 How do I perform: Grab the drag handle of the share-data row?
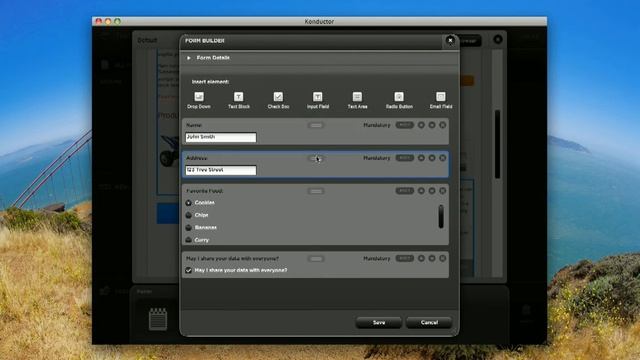[316, 259]
